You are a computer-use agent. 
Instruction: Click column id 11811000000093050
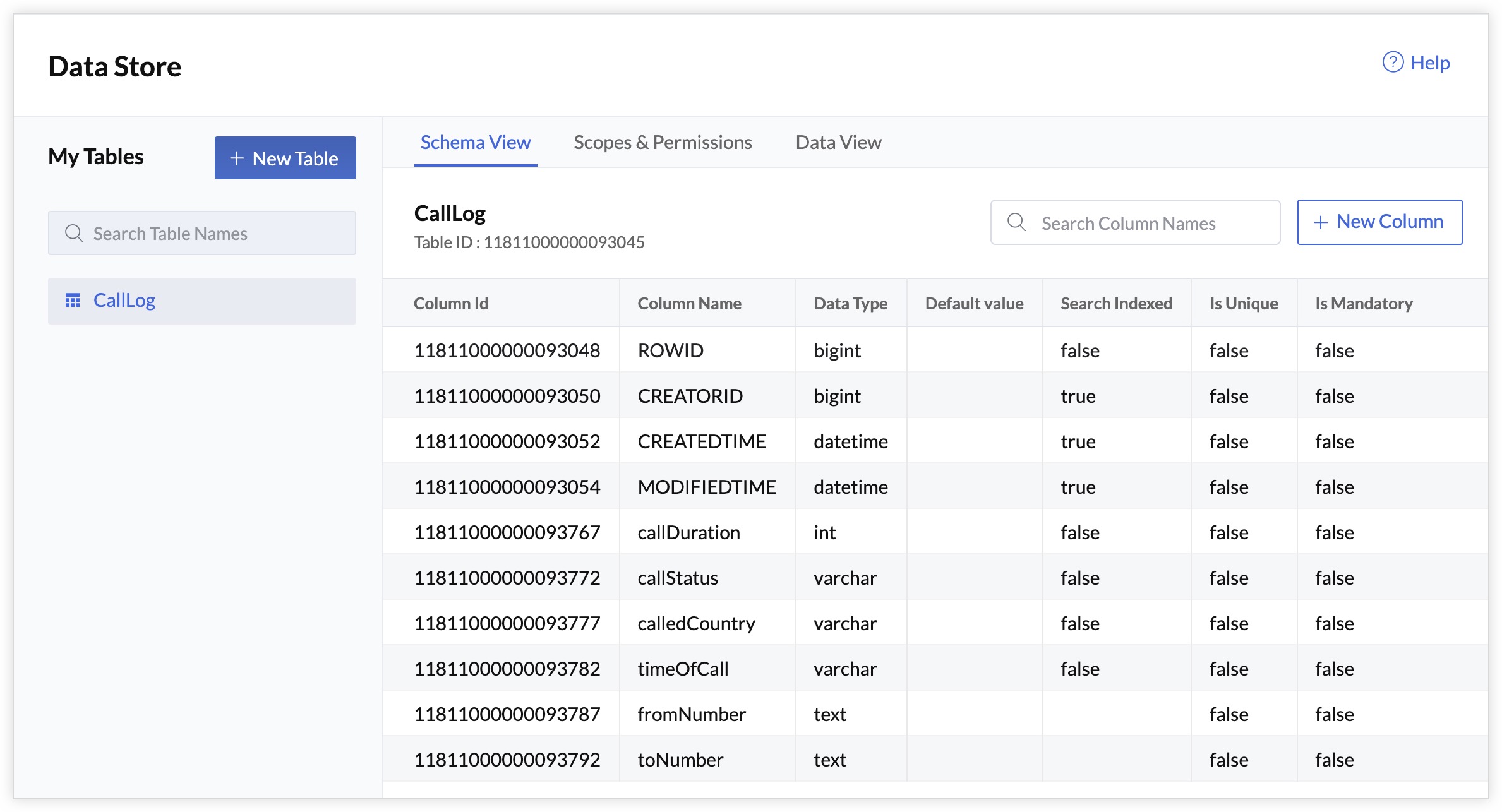point(507,396)
